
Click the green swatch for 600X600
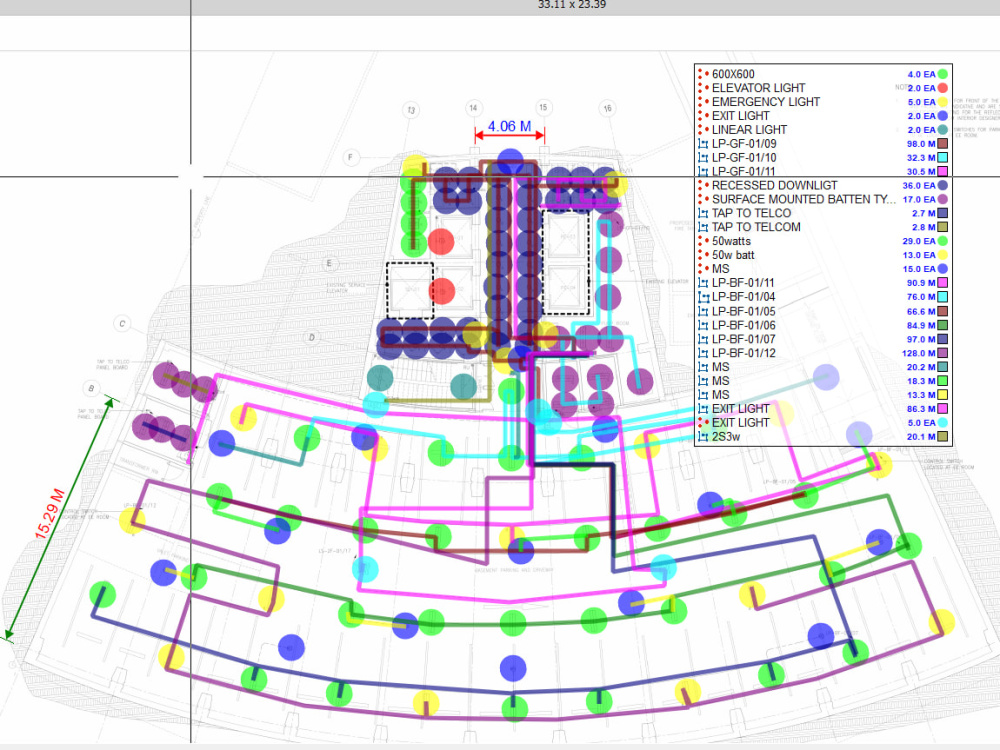click(x=942, y=74)
